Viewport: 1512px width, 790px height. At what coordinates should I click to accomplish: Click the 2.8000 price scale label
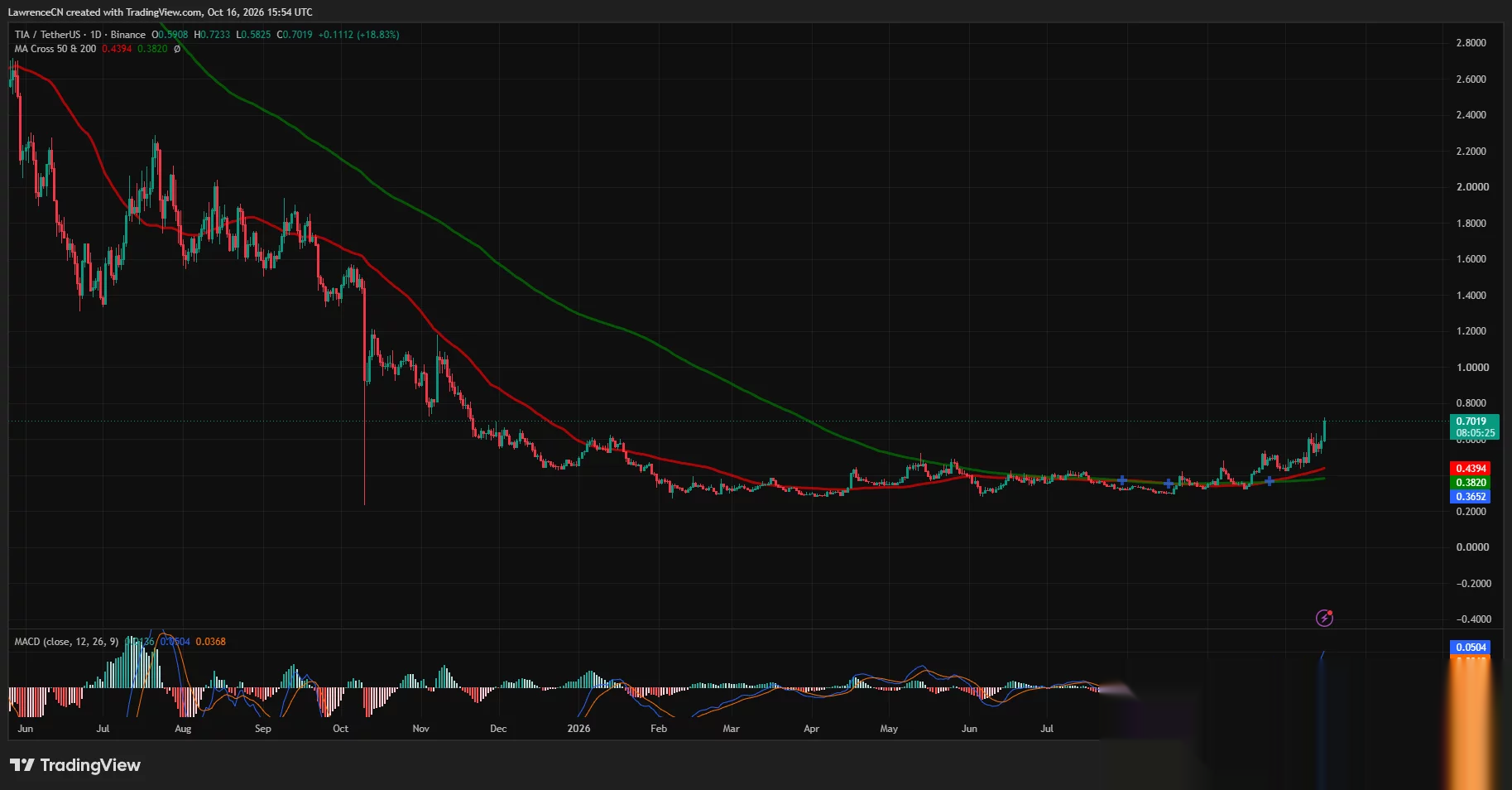tap(1471, 43)
